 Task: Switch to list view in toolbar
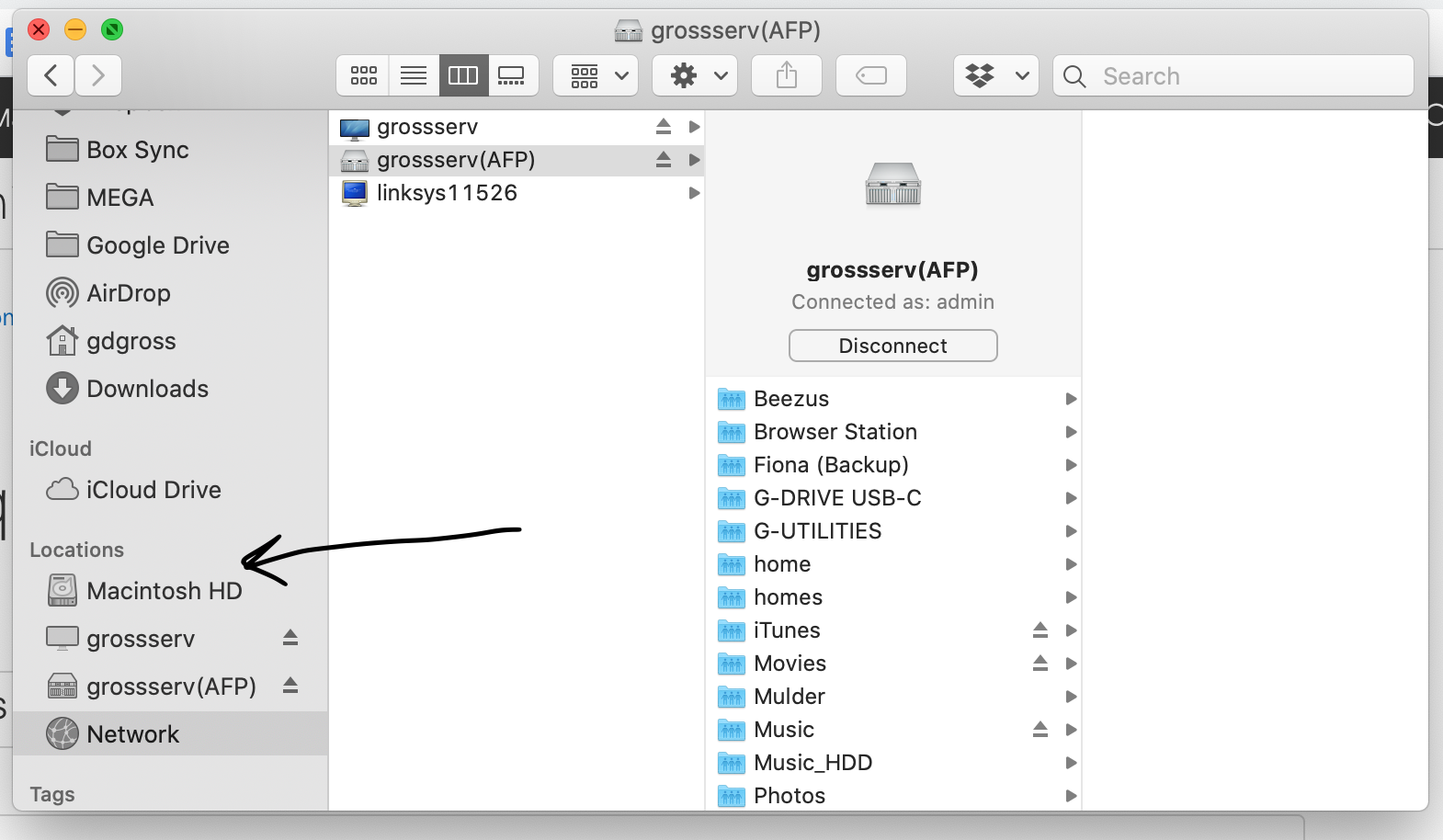[414, 75]
